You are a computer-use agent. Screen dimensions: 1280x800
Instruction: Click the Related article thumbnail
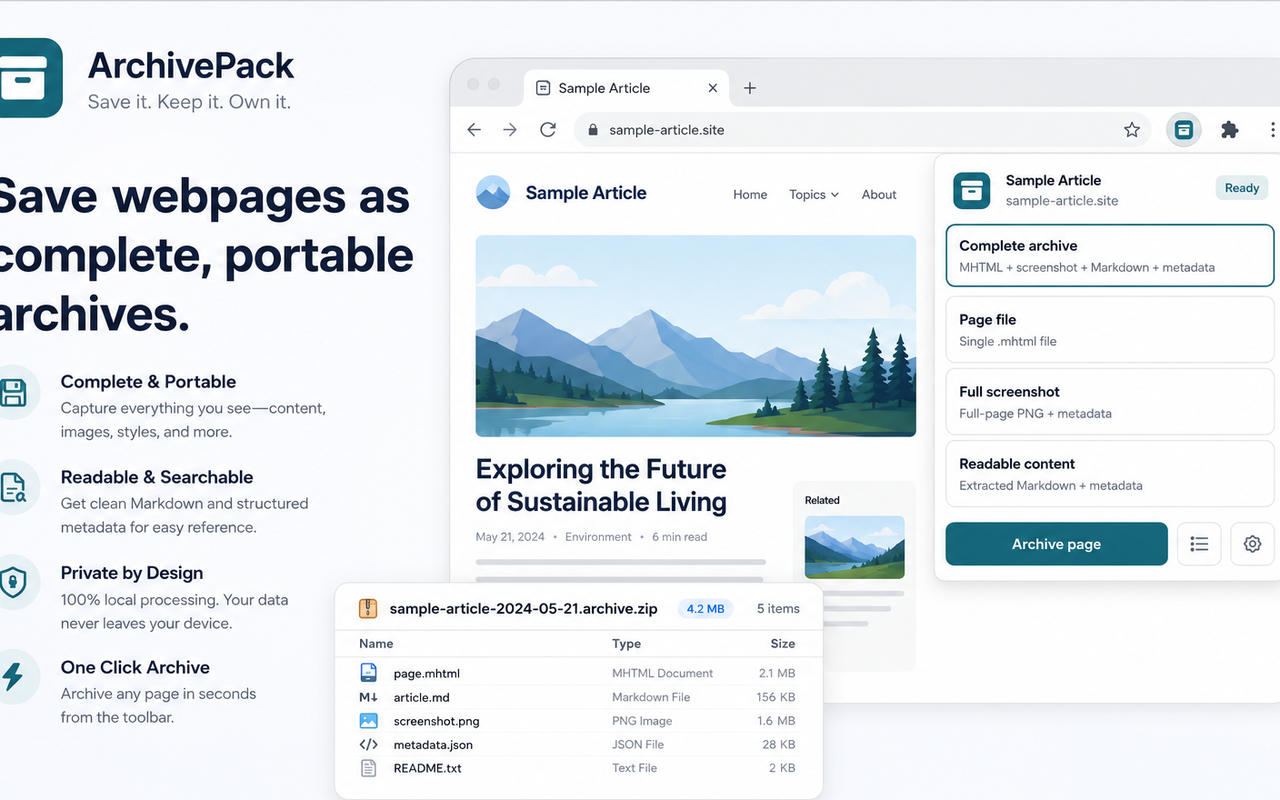coord(854,547)
